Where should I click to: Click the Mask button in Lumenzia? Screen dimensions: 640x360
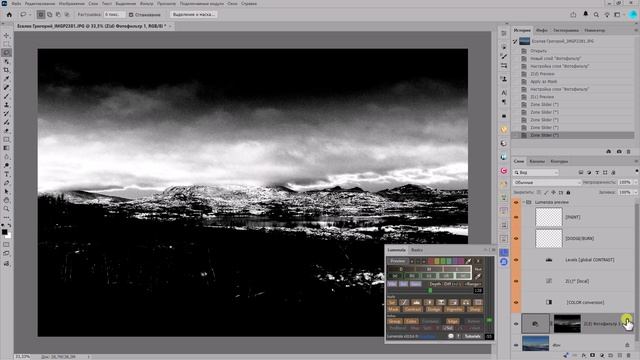tap(393, 309)
